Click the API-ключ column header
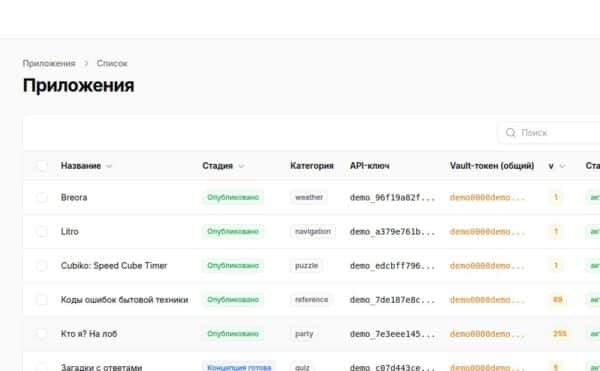 369,166
